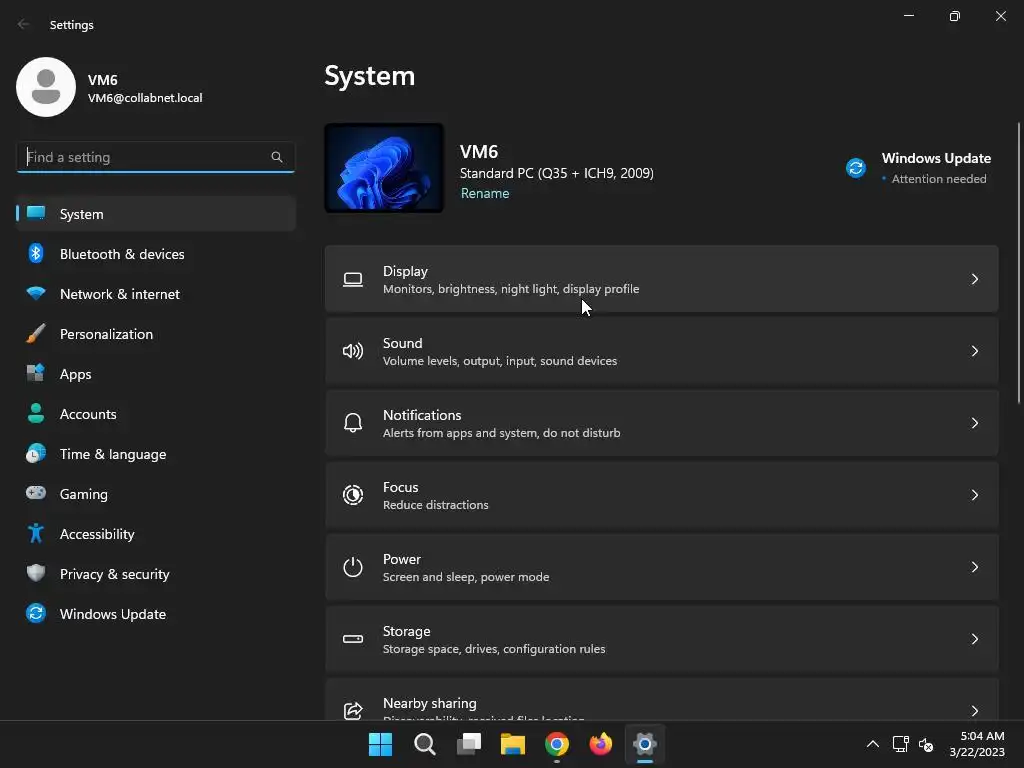Open Task View from the taskbar

click(x=469, y=744)
